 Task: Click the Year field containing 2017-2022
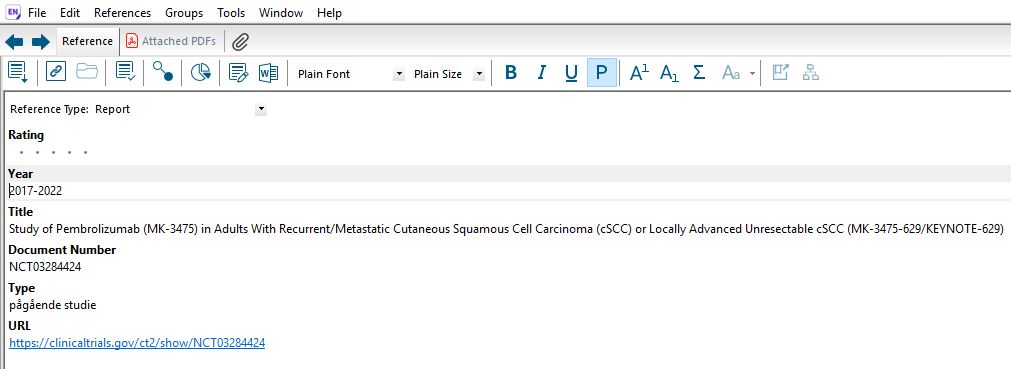(506, 191)
